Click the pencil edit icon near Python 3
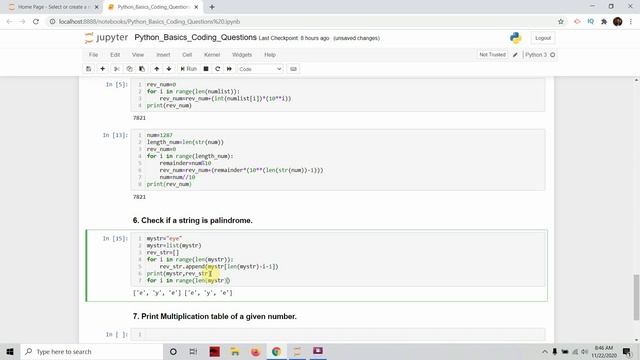Image resolution: width=640 pixels, height=360 pixels. click(x=515, y=55)
